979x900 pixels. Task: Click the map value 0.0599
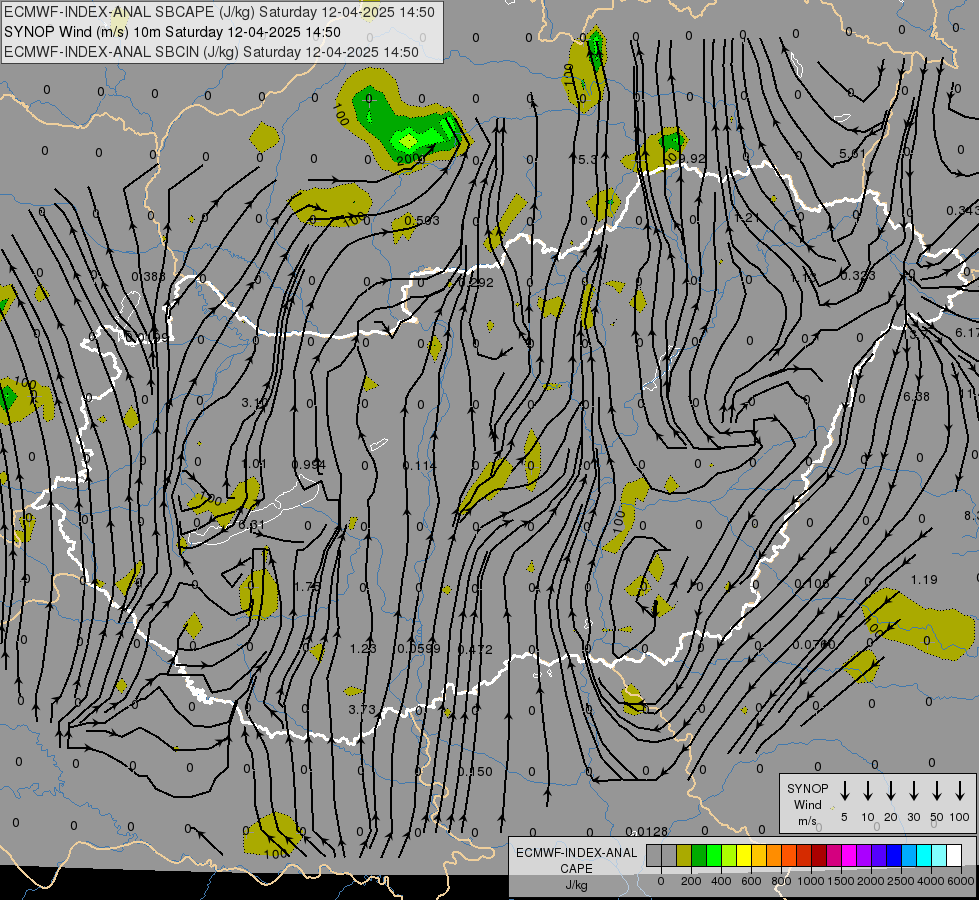[419, 649]
